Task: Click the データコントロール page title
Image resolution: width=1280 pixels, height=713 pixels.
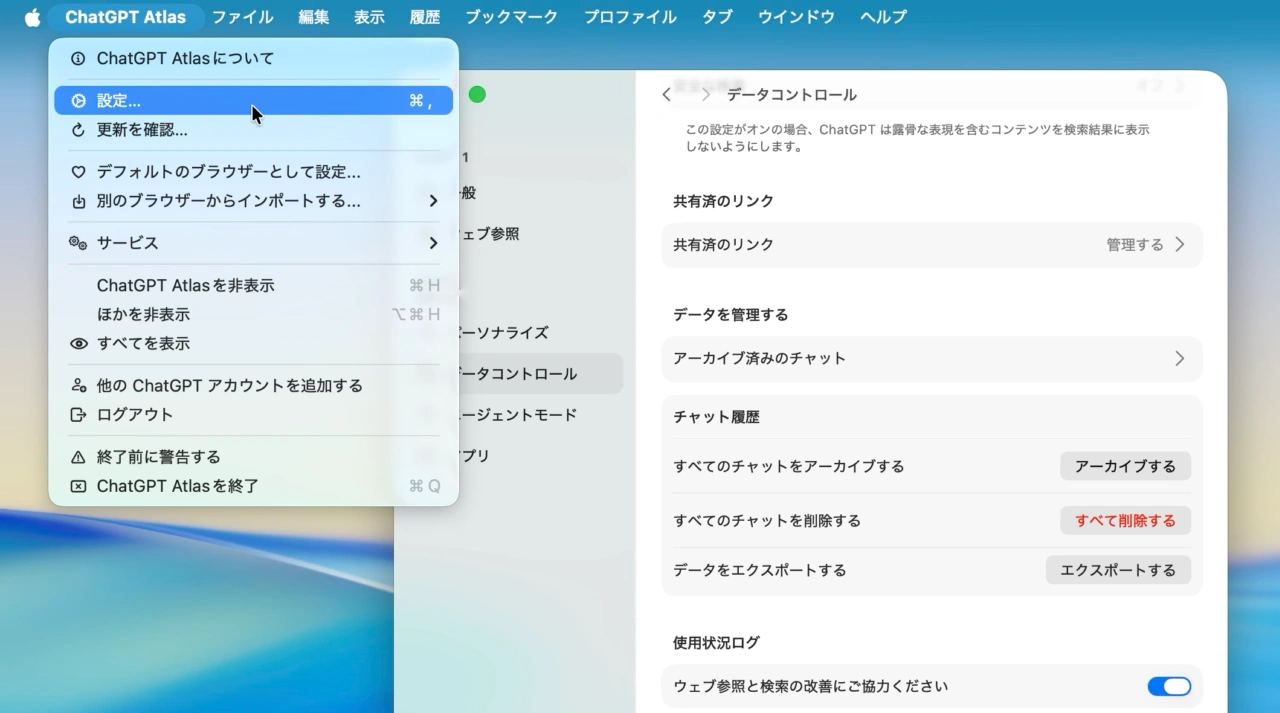Action: tap(792, 95)
